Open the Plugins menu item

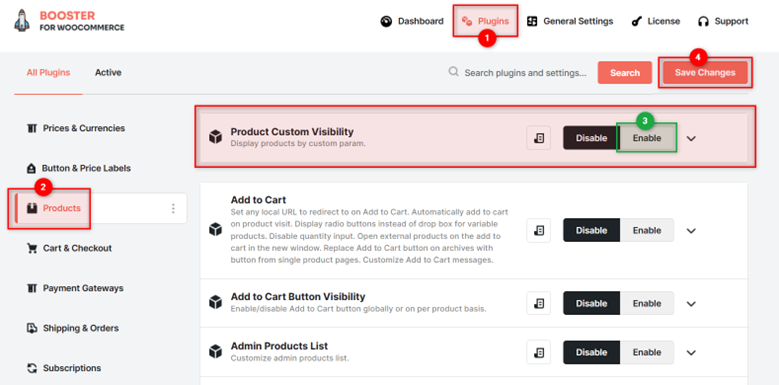tap(485, 21)
